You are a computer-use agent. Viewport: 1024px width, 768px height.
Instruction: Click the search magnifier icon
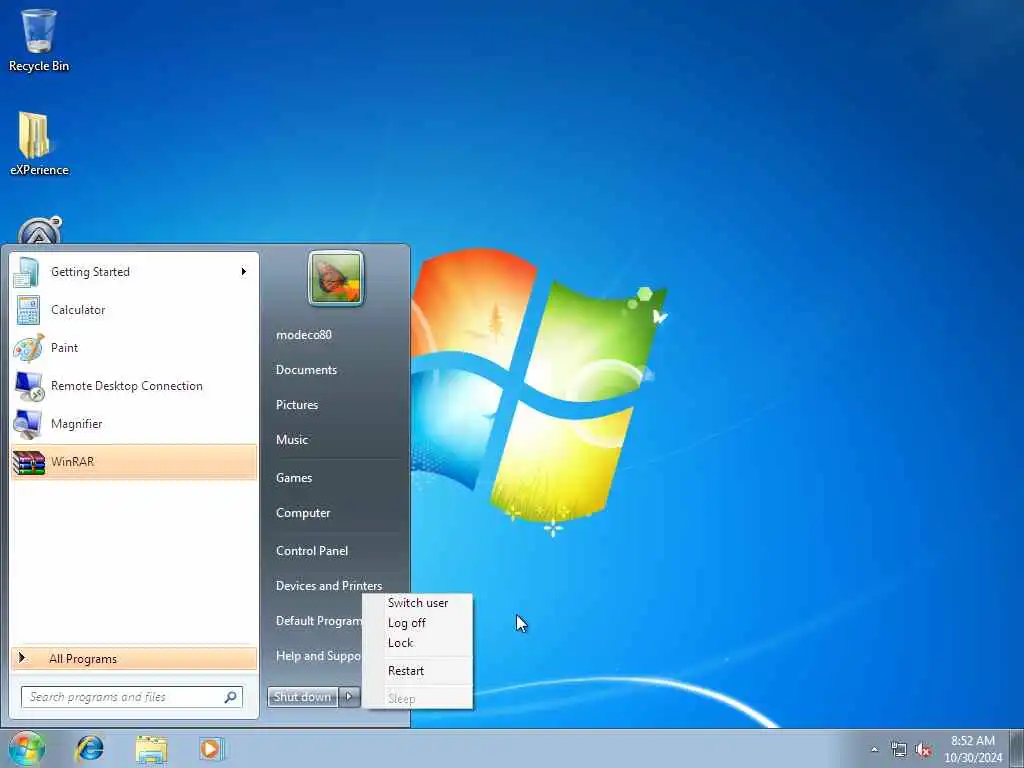pos(231,697)
